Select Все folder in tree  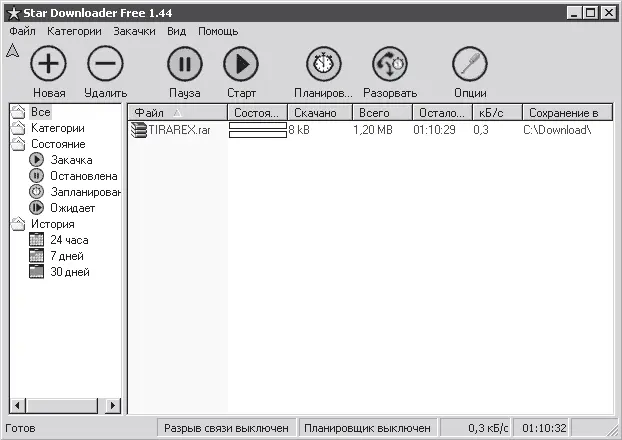point(40,112)
